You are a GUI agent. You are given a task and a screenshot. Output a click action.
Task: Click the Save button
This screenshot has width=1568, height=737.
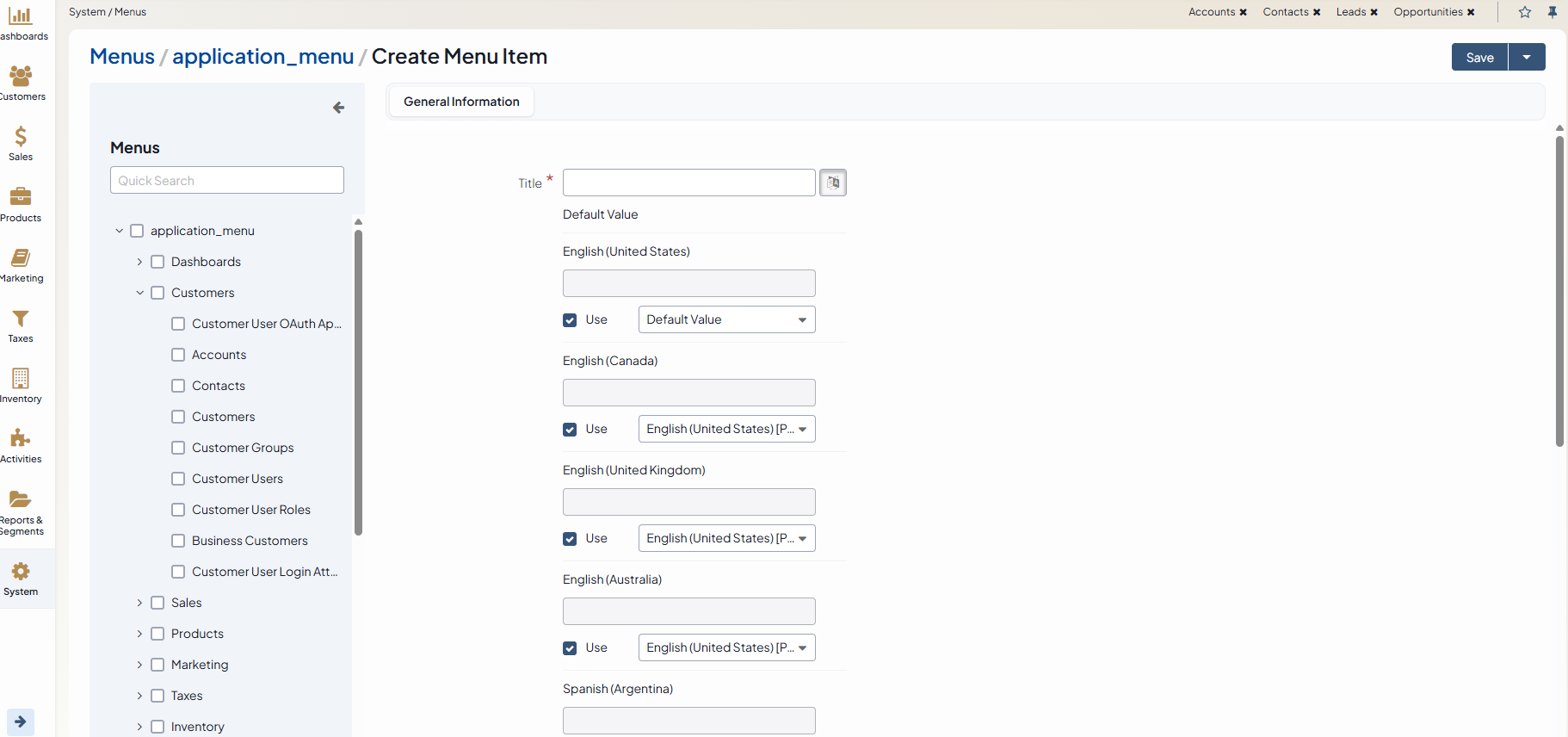[x=1479, y=57]
